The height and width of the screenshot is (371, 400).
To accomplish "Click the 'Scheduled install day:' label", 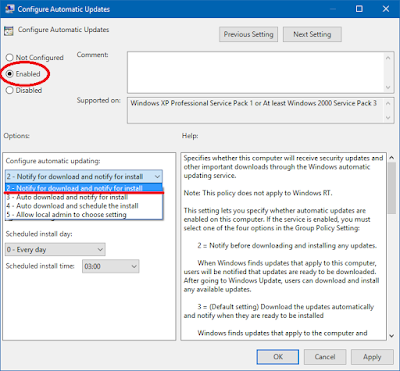I will 39,234.
